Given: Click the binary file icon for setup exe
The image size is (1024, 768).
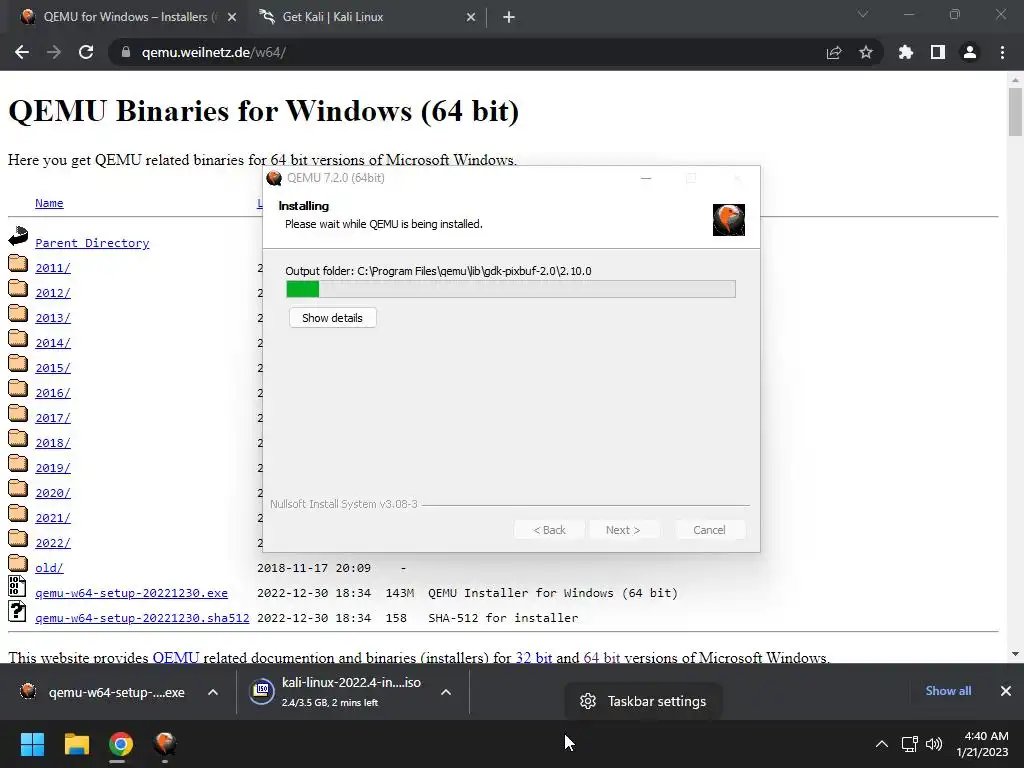Looking at the screenshot, I should (x=17, y=586).
